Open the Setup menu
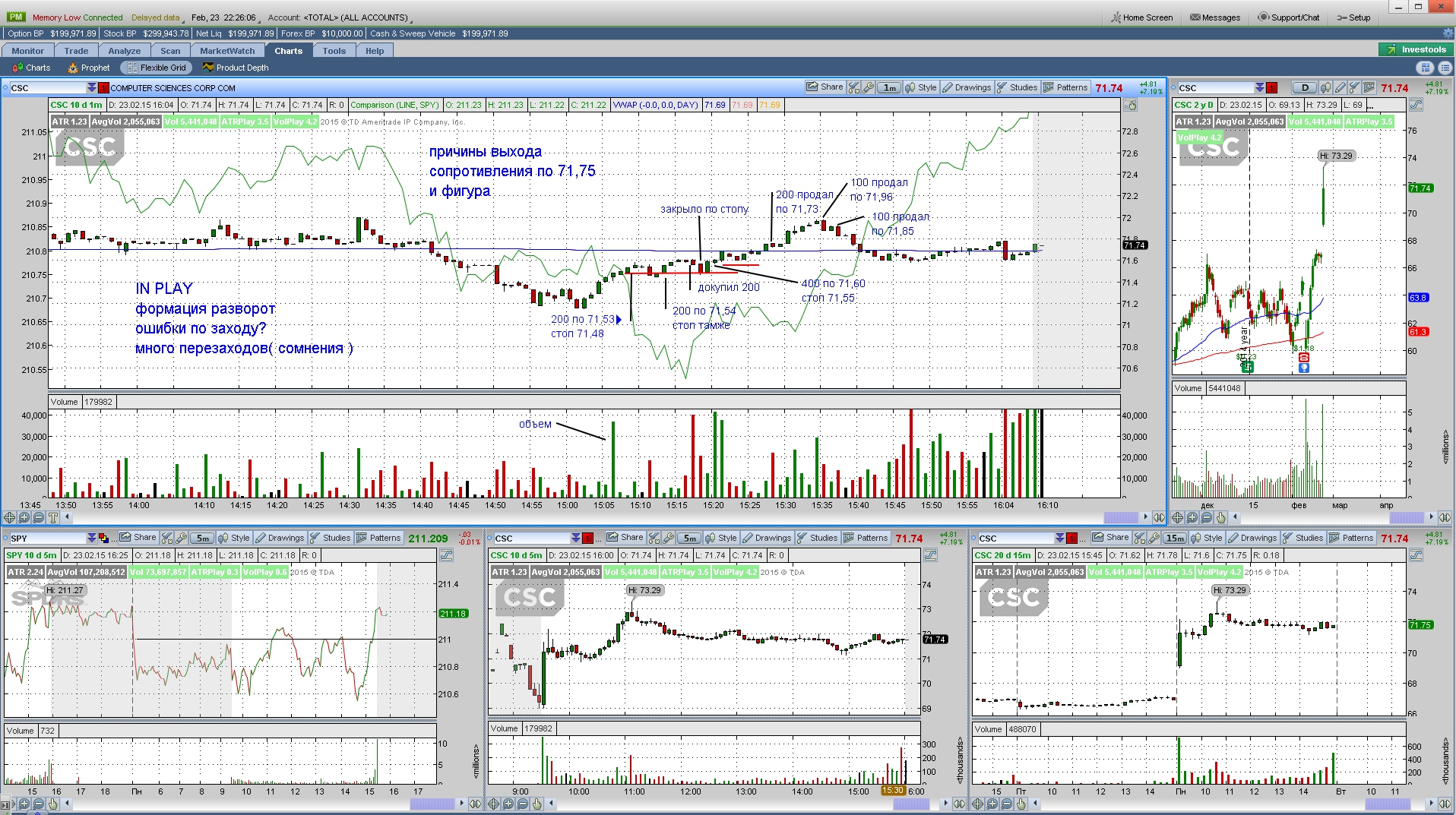Image resolution: width=1456 pixels, height=815 pixels. point(1354,17)
